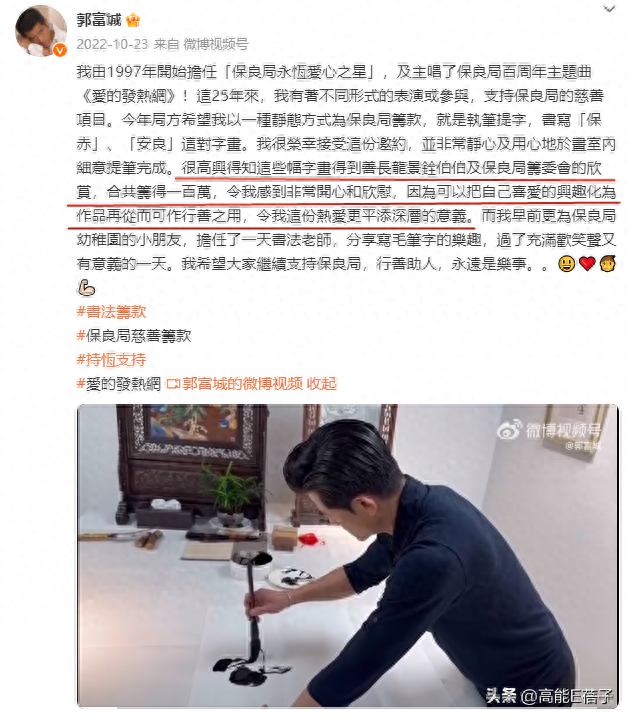Open 郭富城's profile avatar

[41, 30]
